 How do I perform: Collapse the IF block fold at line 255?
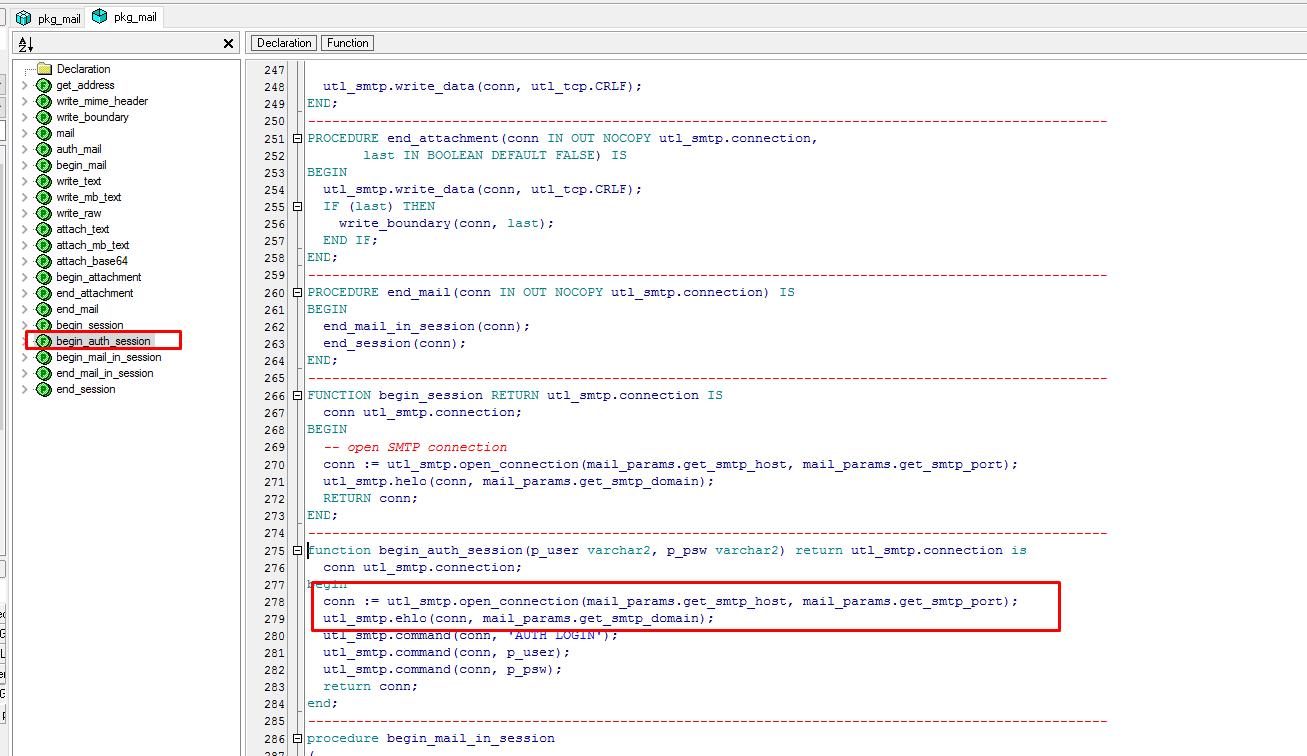[x=297, y=206]
